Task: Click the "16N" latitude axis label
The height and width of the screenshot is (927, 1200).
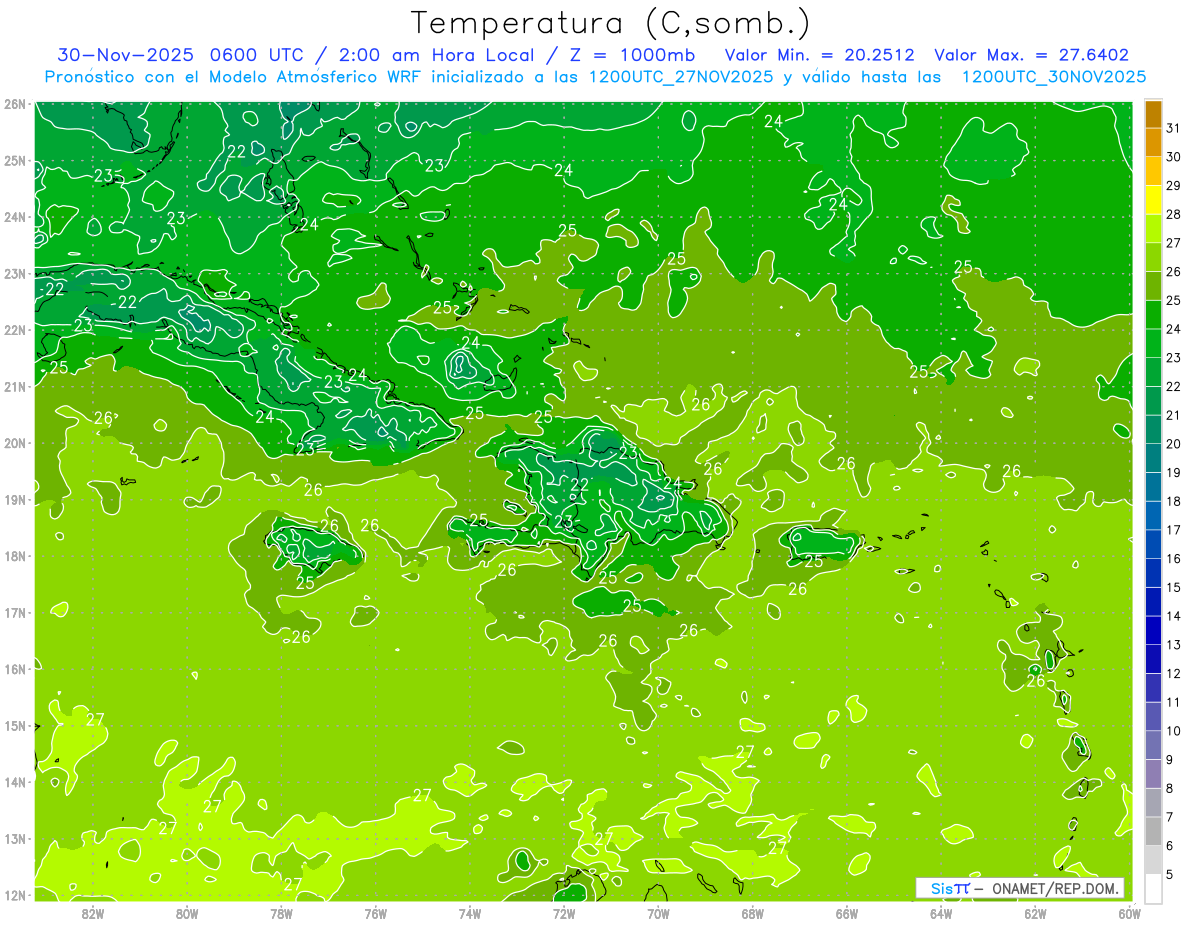Action: point(15,669)
